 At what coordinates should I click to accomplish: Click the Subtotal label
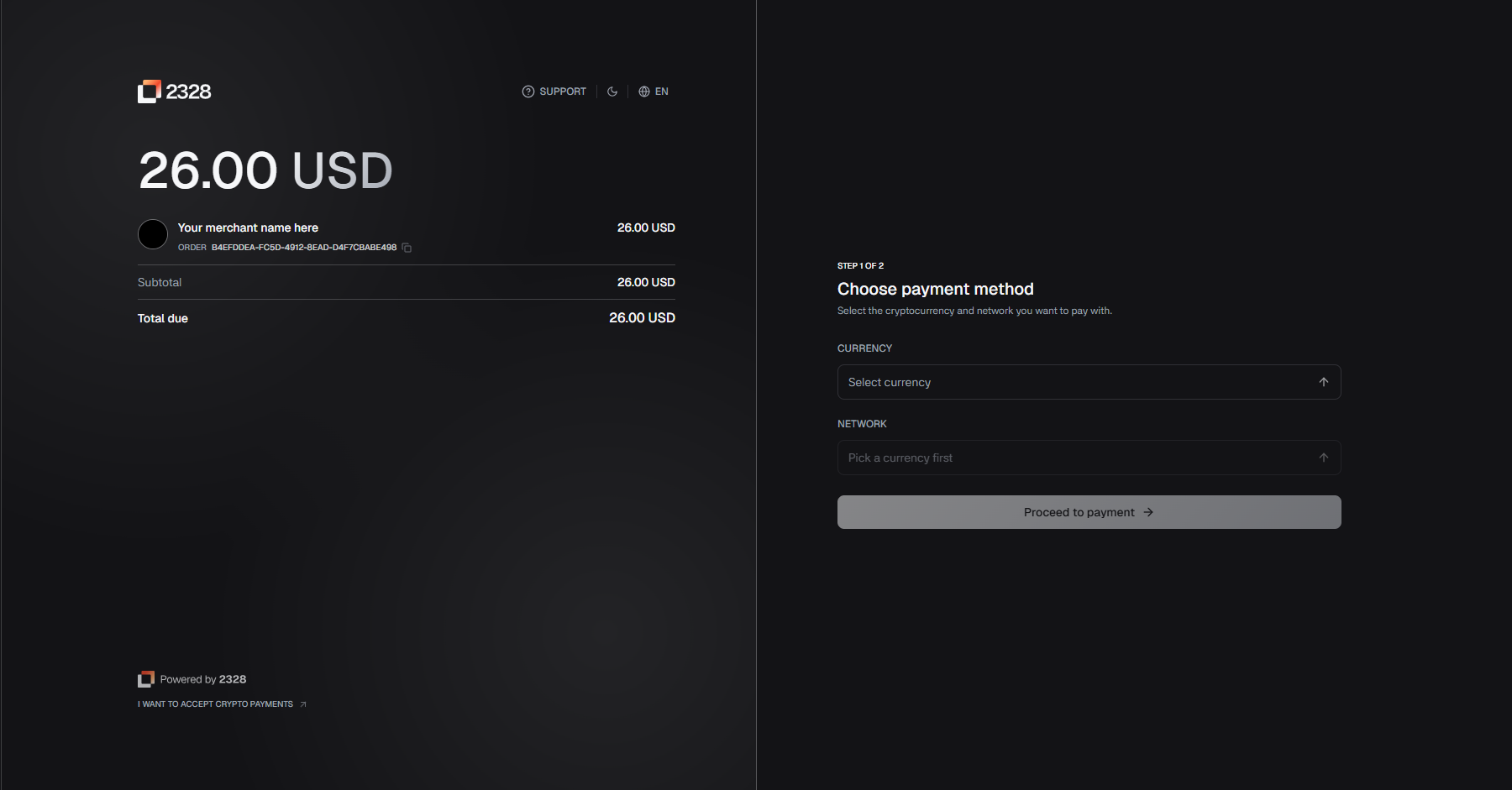coord(160,282)
